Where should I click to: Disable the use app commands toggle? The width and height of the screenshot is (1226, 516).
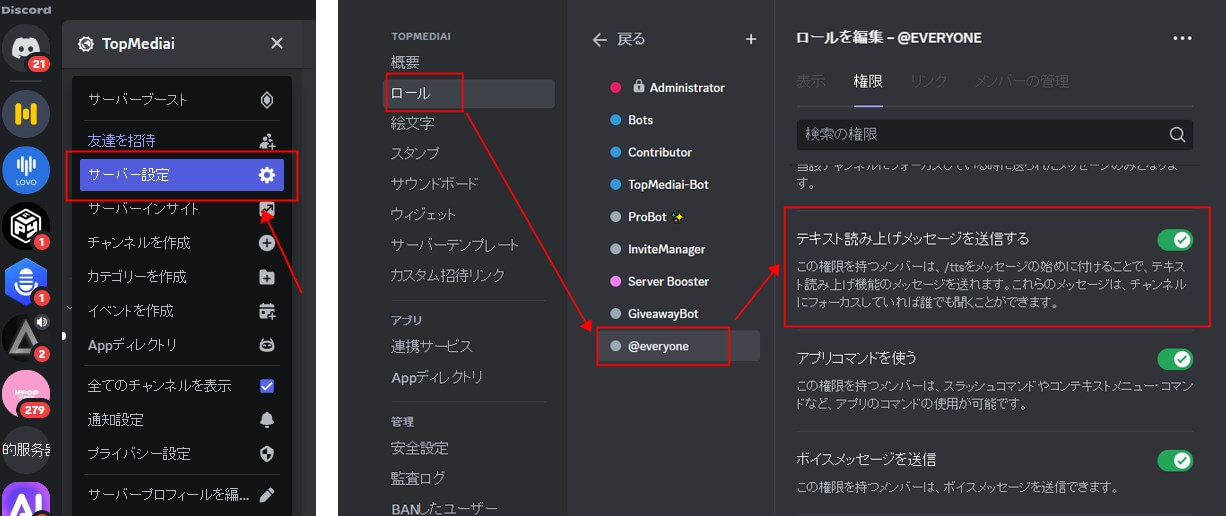(1174, 358)
